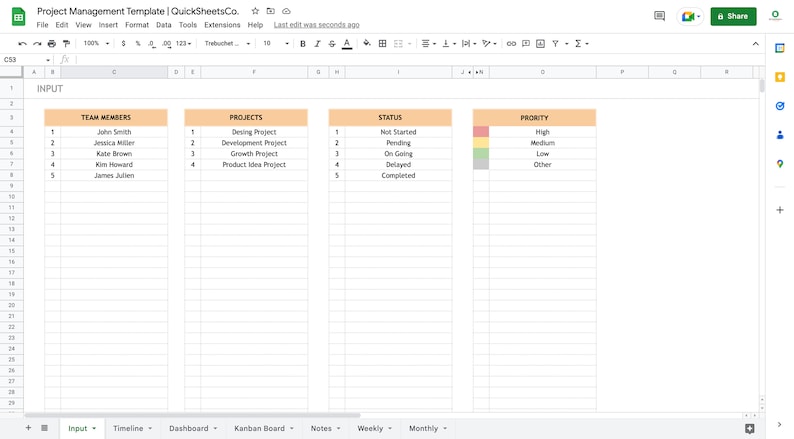Open Calendar in side panel
The height and width of the screenshot is (439, 794).
click(x=780, y=48)
